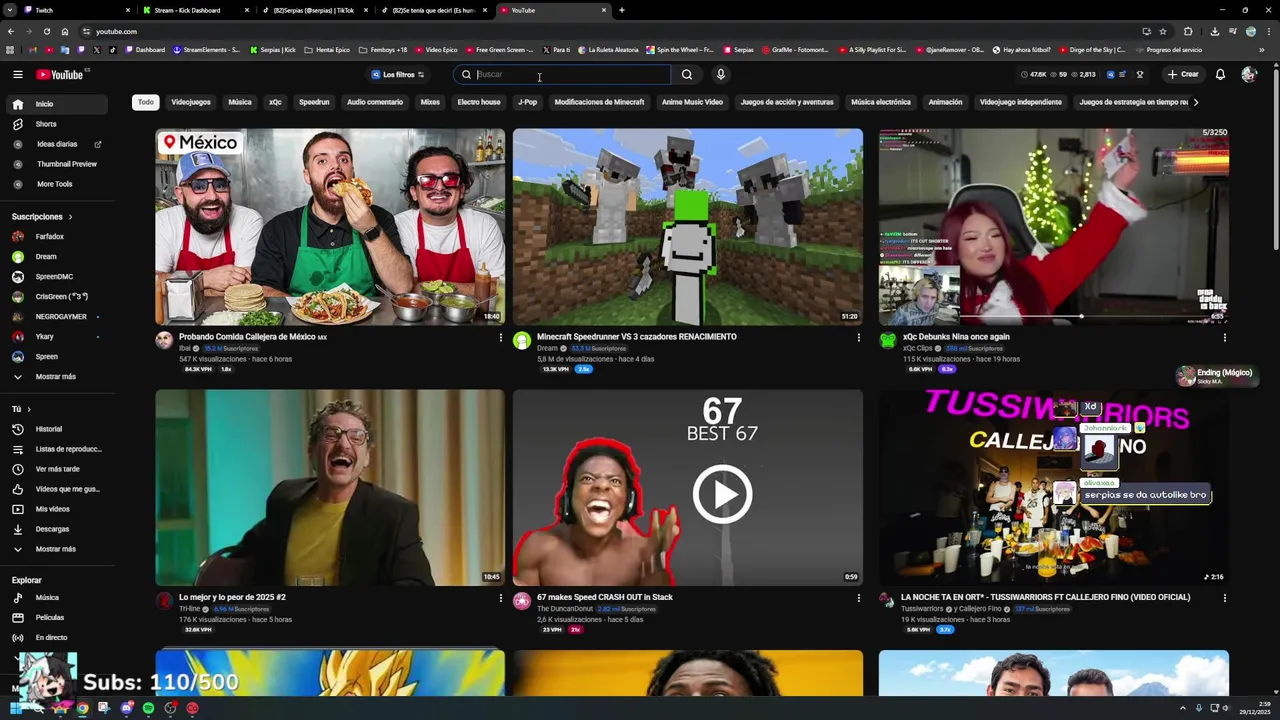Reload the page with browser refresh button
Viewport: 1280px width, 720px height.
tap(45, 31)
